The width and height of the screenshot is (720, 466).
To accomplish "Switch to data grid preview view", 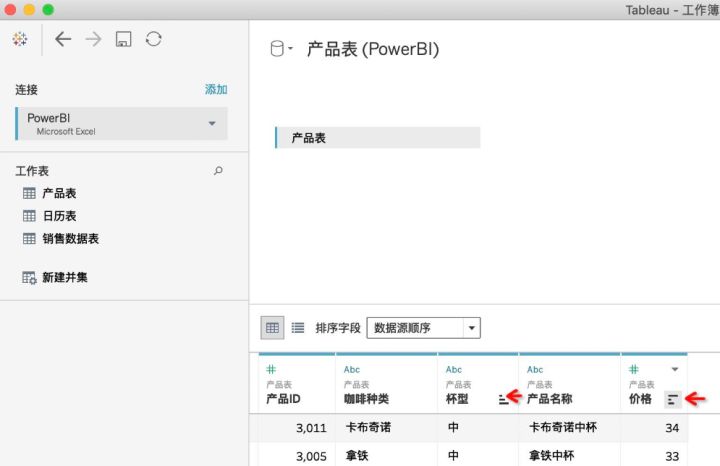I will [272, 328].
